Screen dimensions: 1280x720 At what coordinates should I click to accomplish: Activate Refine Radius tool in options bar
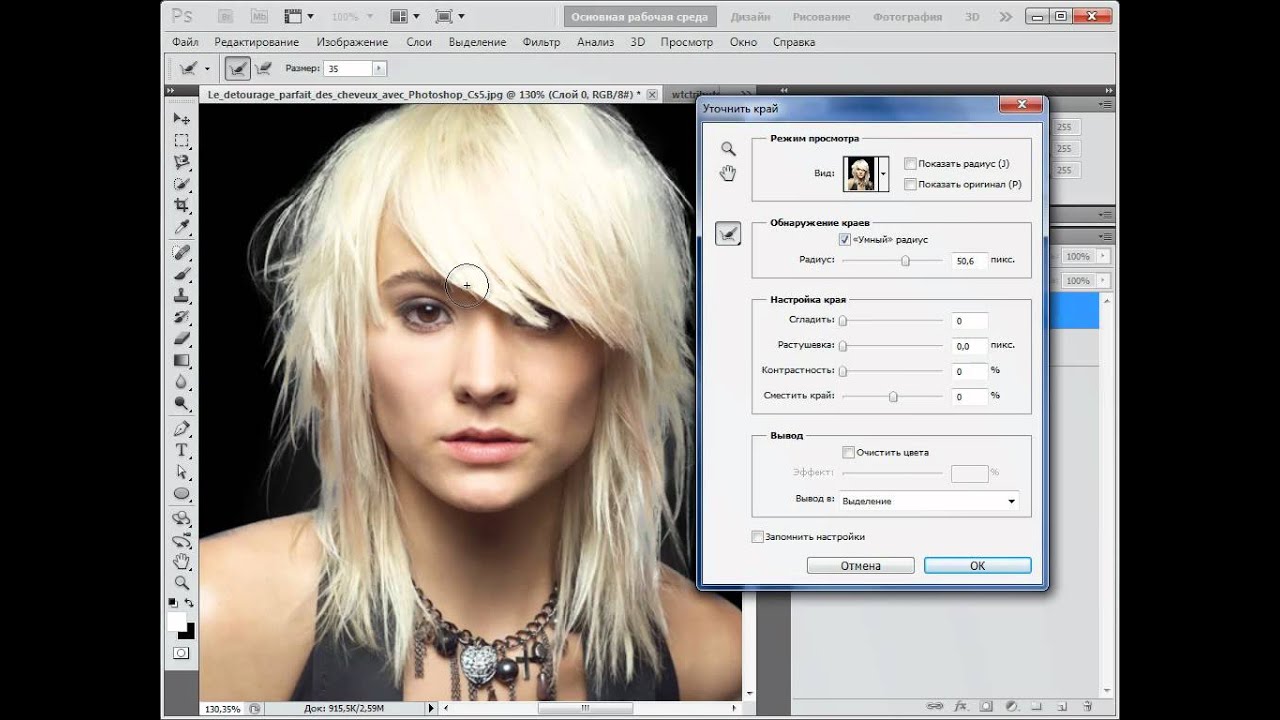click(x=238, y=68)
